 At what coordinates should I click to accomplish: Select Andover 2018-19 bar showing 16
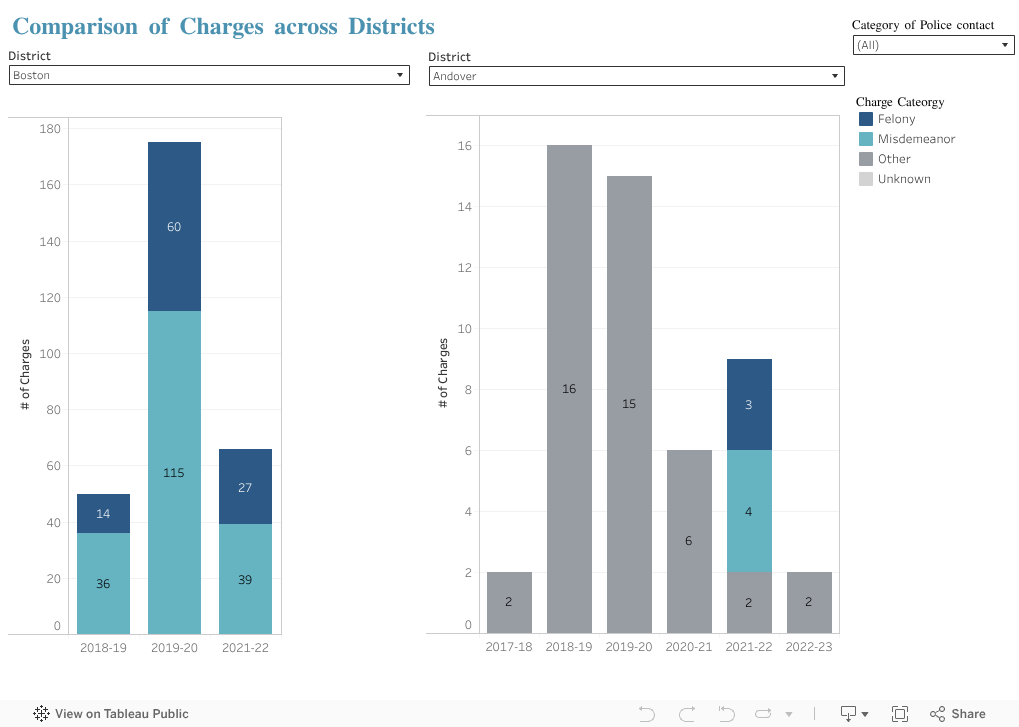569,389
